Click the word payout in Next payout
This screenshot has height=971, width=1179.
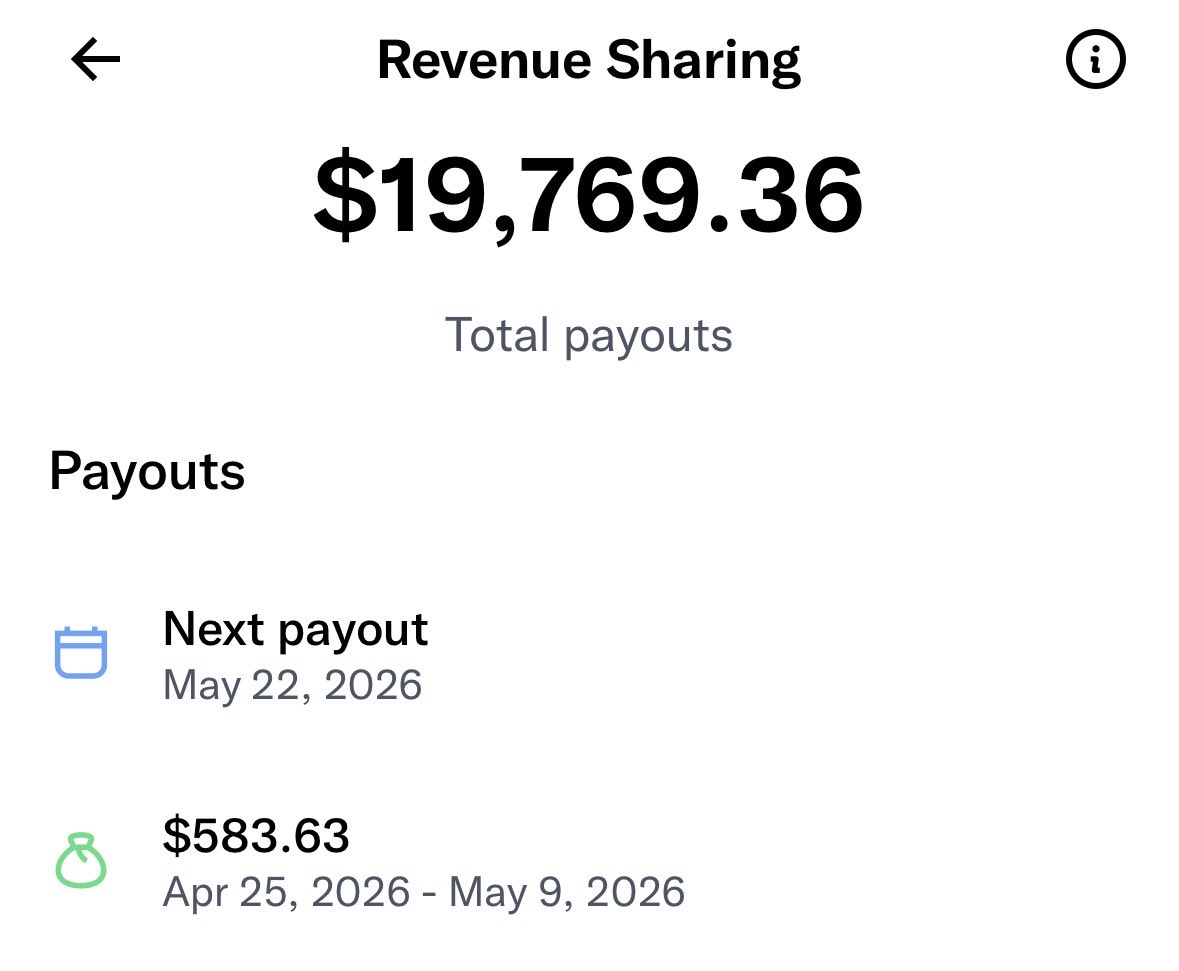pyautogui.click(x=353, y=632)
